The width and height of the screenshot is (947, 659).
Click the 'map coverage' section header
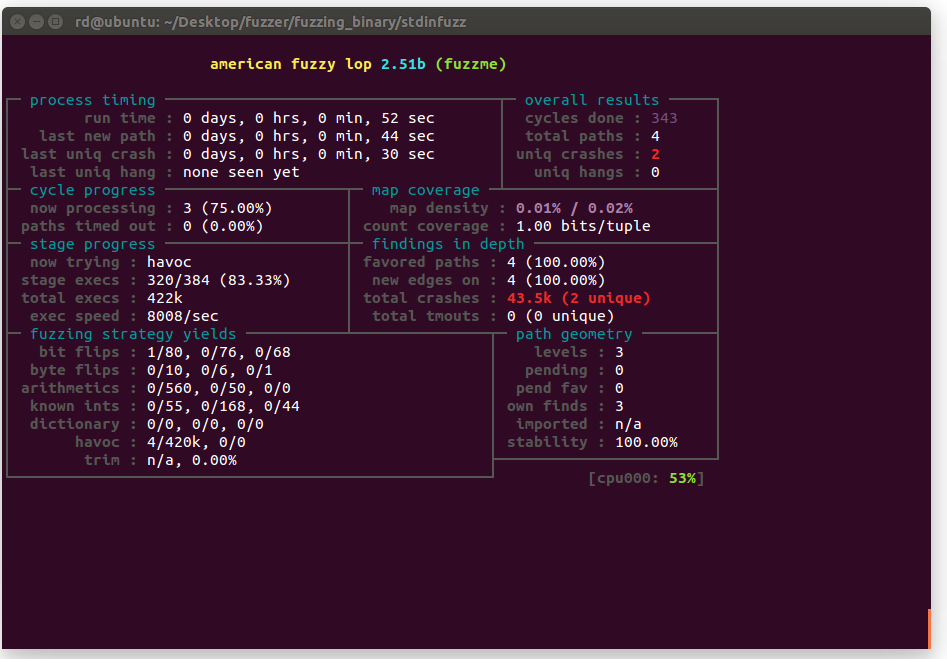coord(425,190)
